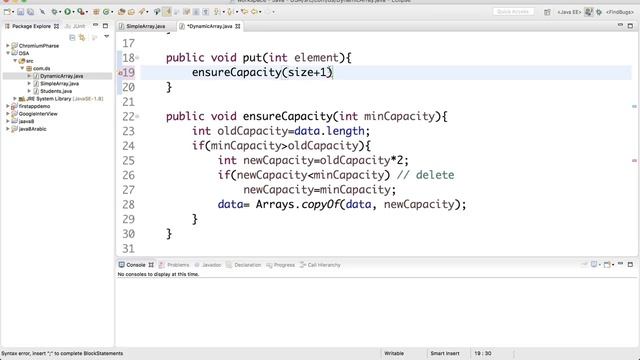Image resolution: width=640 pixels, height=360 pixels.
Task: Click the New Java Class green icon
Action: point(106,12)
